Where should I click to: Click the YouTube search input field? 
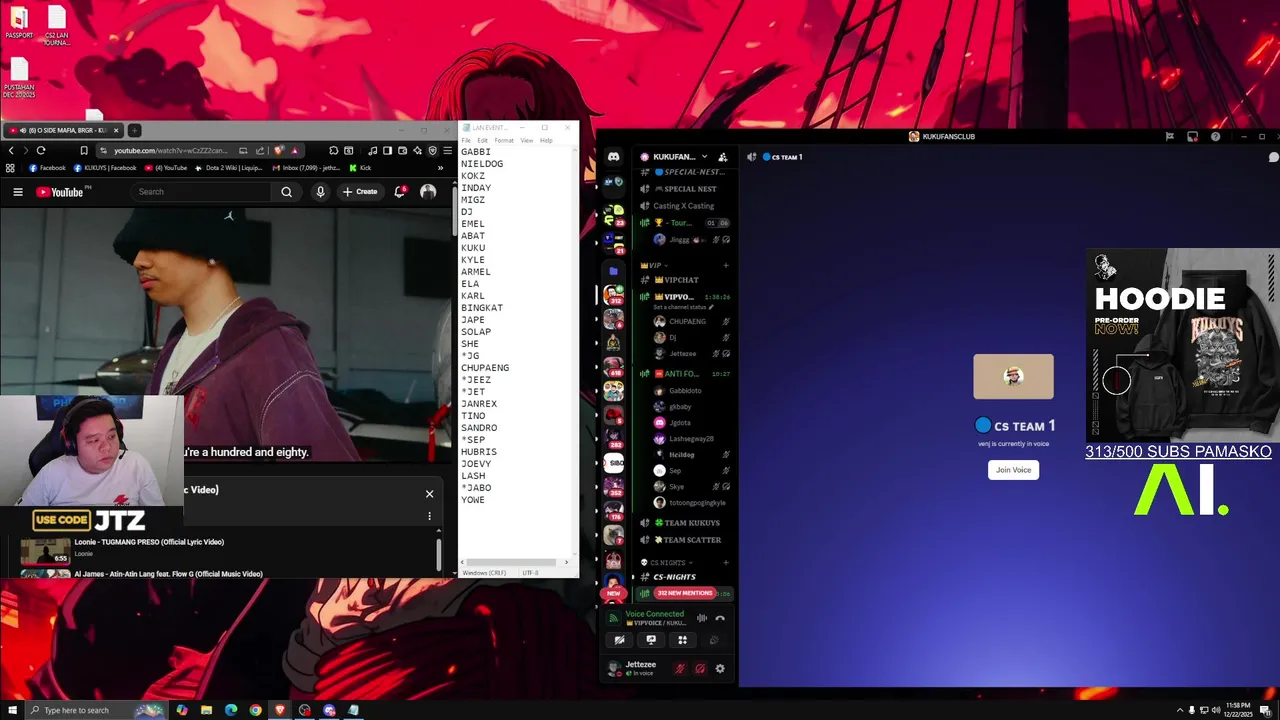coord(202,192)
